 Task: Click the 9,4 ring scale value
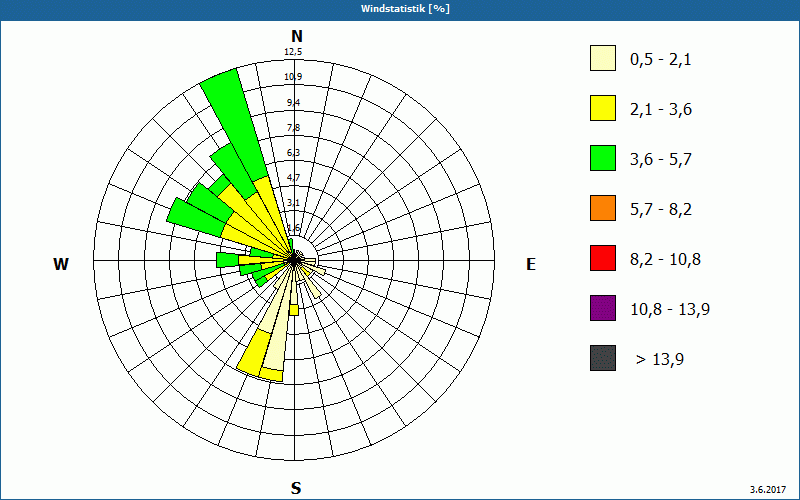coord(293,103)
